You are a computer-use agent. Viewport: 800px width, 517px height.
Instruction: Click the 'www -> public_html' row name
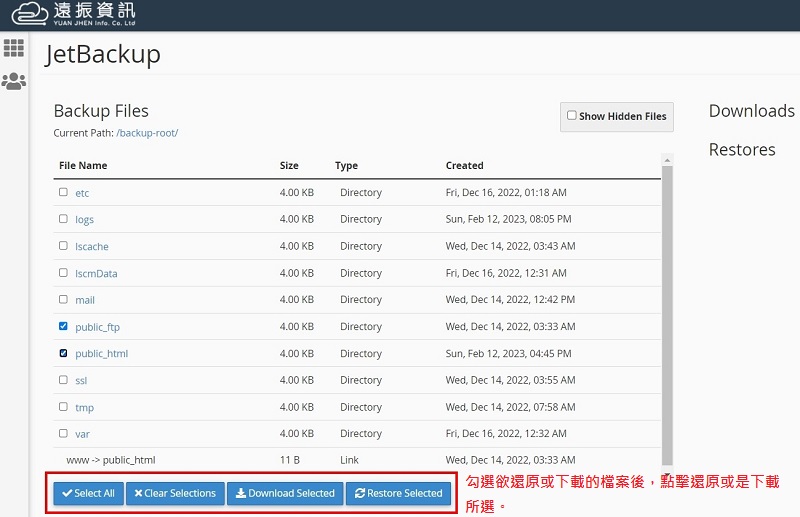[111, 460]
